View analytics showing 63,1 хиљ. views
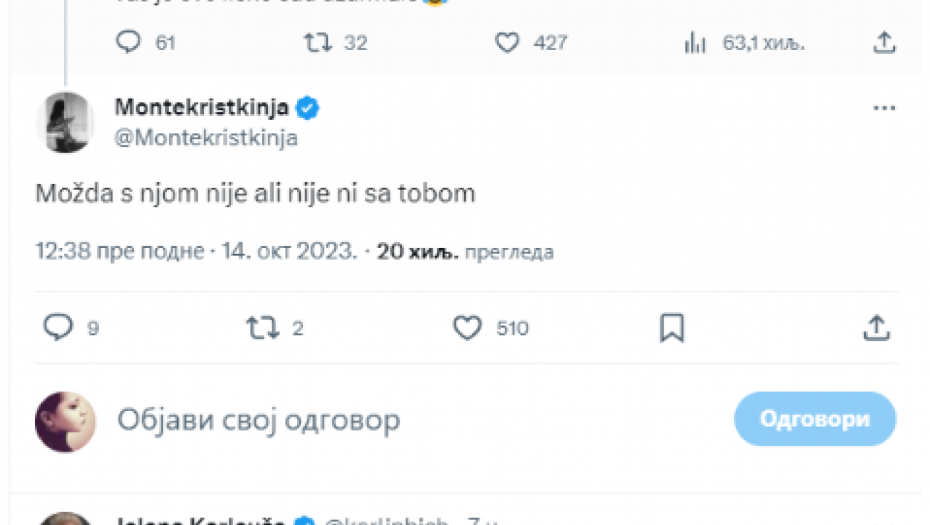Image resolution: width=930 pixels, height=525 pixels. click(x=696, y=42)
